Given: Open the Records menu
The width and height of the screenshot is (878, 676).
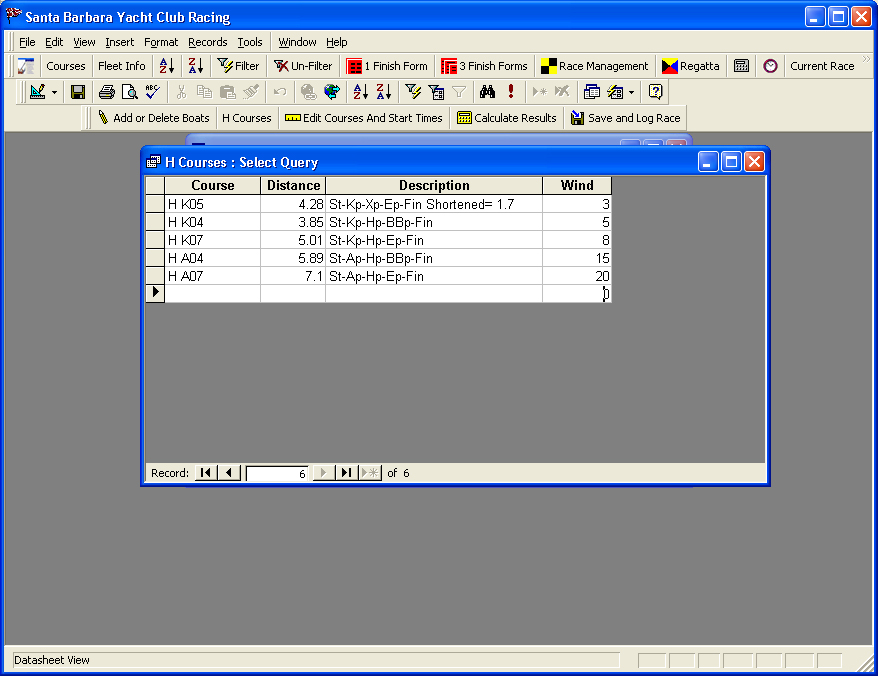Looking at the screenshot, I should click(x=208, y=42).
